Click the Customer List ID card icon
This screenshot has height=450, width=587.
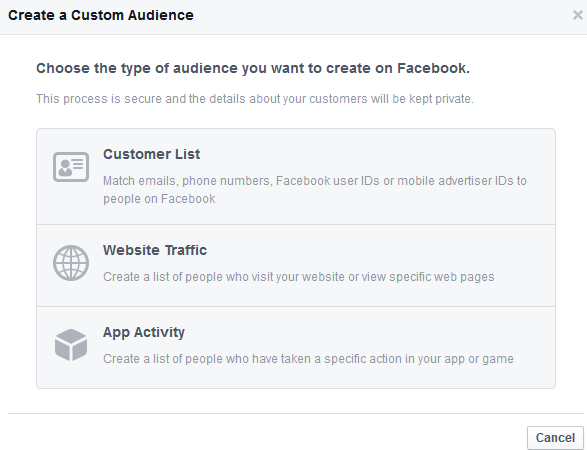(x=71, y=167)
